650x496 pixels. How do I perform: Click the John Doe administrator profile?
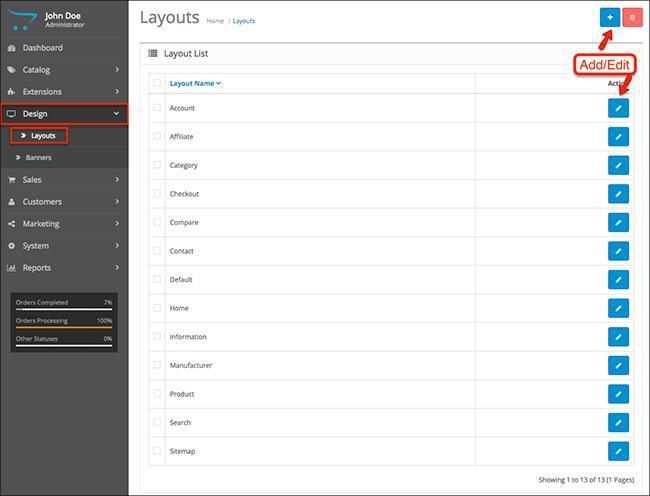[64, 18]
